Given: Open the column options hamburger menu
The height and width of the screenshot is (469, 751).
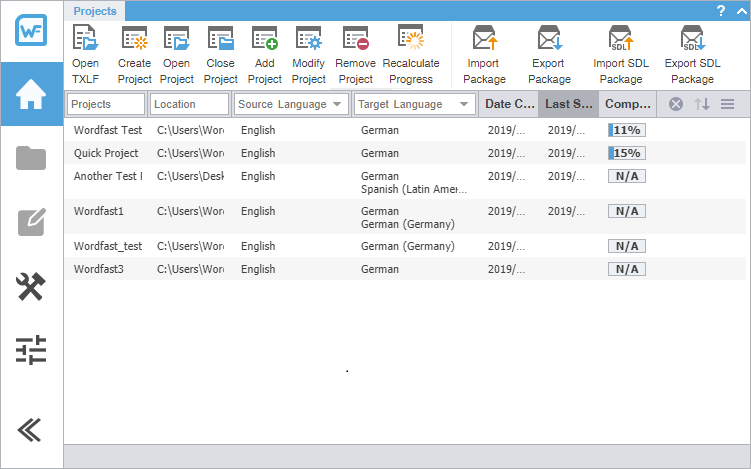Looking at the screenshot, I should pyautogui.click(x=728, y=104).
